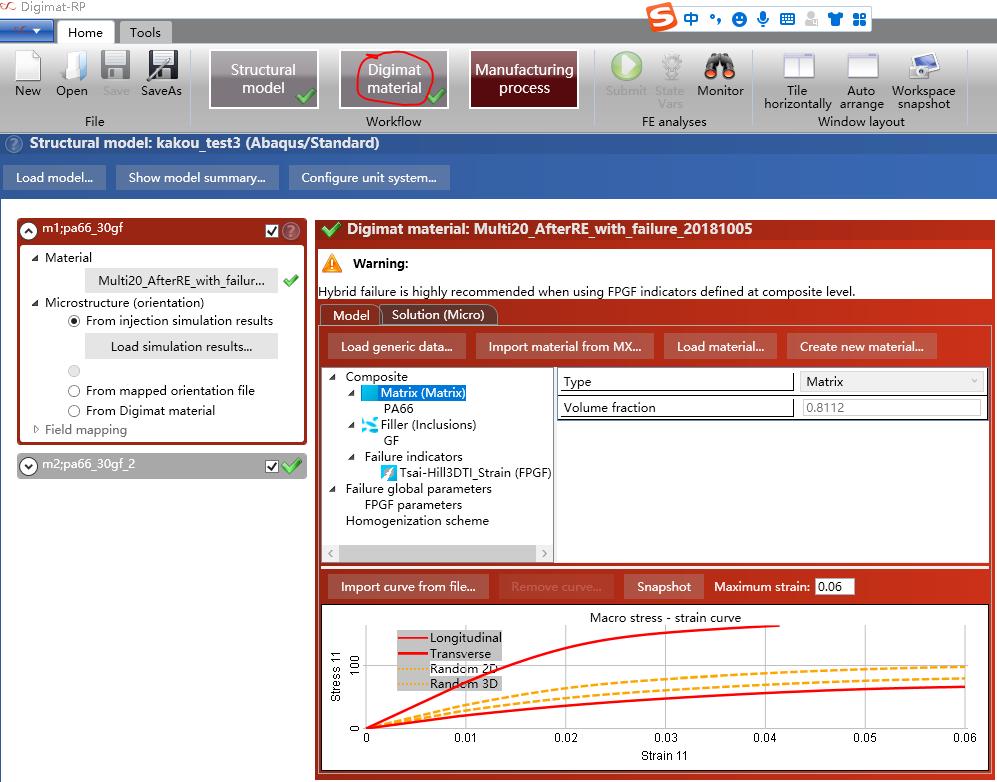Click Import curve from file... button

click(408, 587)
